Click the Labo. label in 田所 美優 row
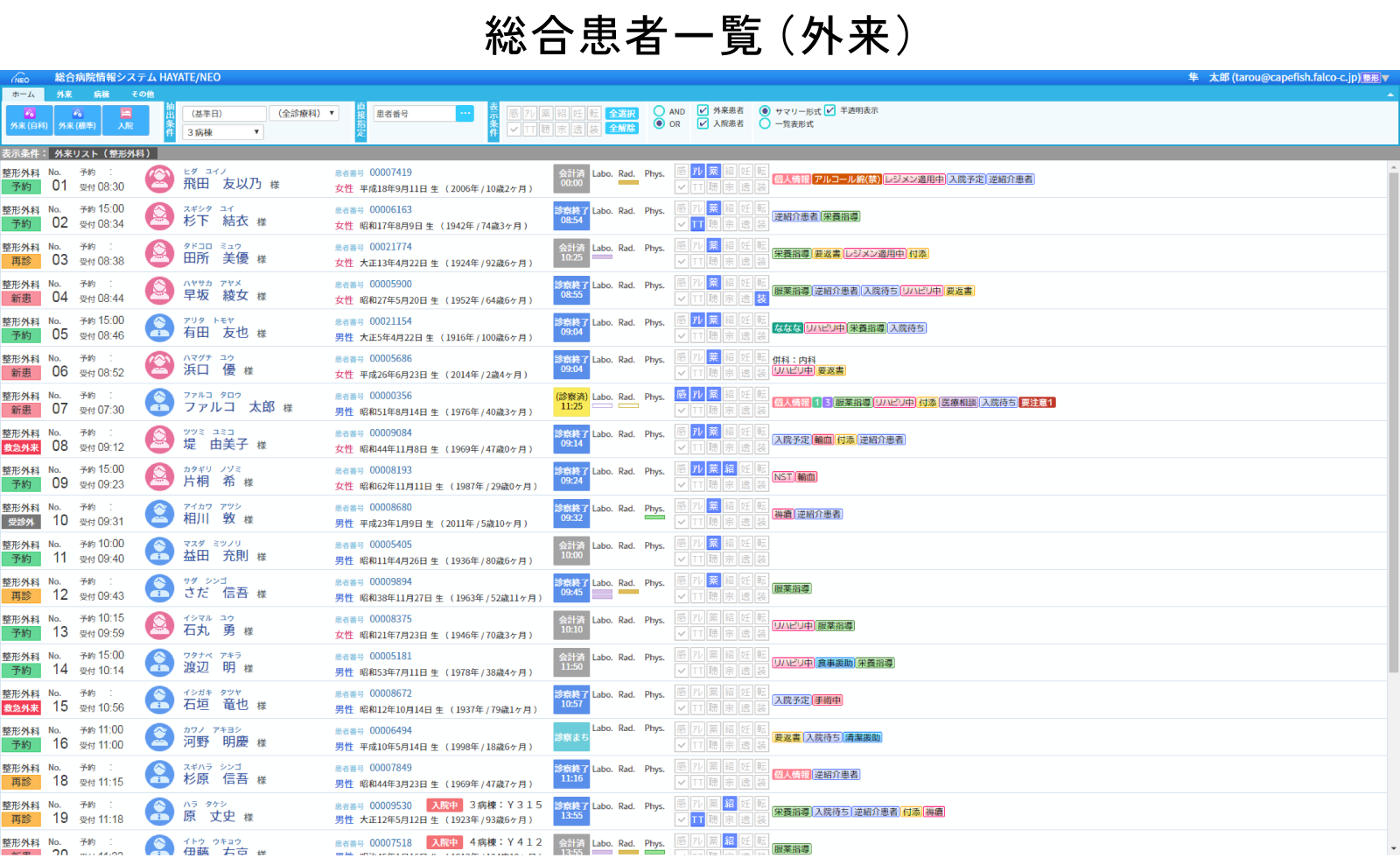The image size is (1400, 858). [602, 248]
